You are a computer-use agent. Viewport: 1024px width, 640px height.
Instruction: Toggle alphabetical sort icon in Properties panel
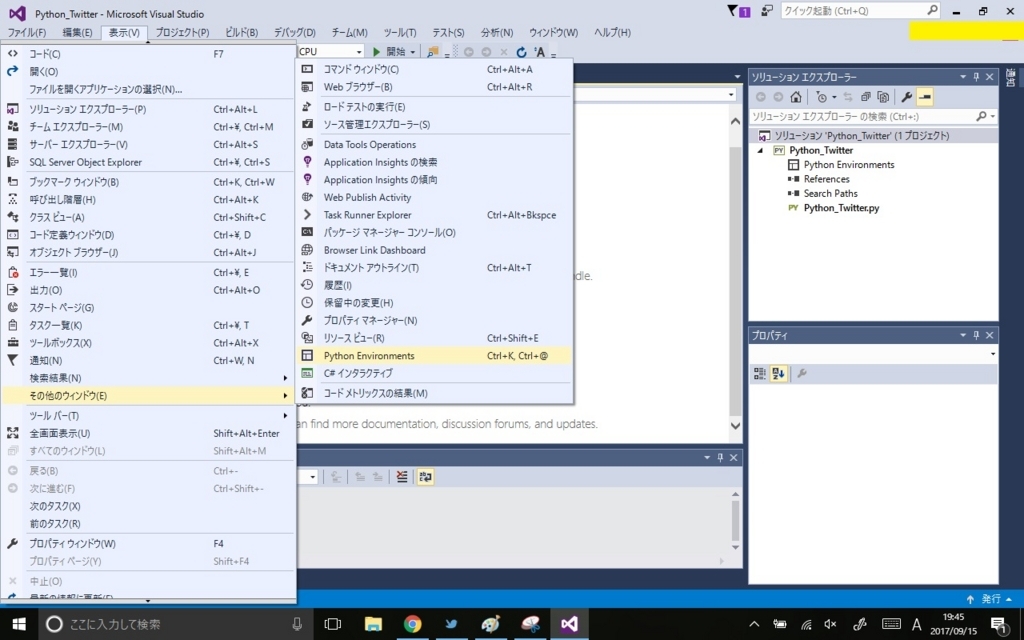778,374
